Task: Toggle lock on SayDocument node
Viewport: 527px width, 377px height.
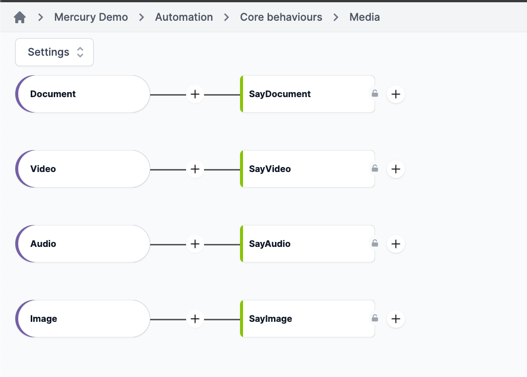Action: tap(375, 93)
